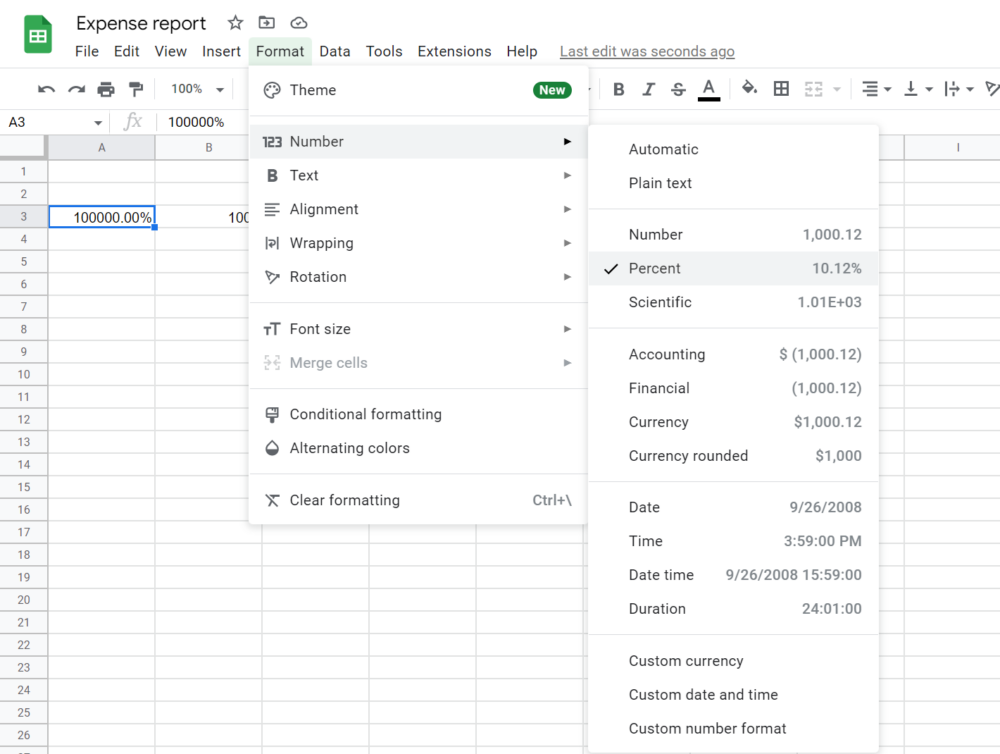The height and width of the screenshot is (754, 1000).
Task: Click the name box showing A3
Action: [x=54, y=122]
